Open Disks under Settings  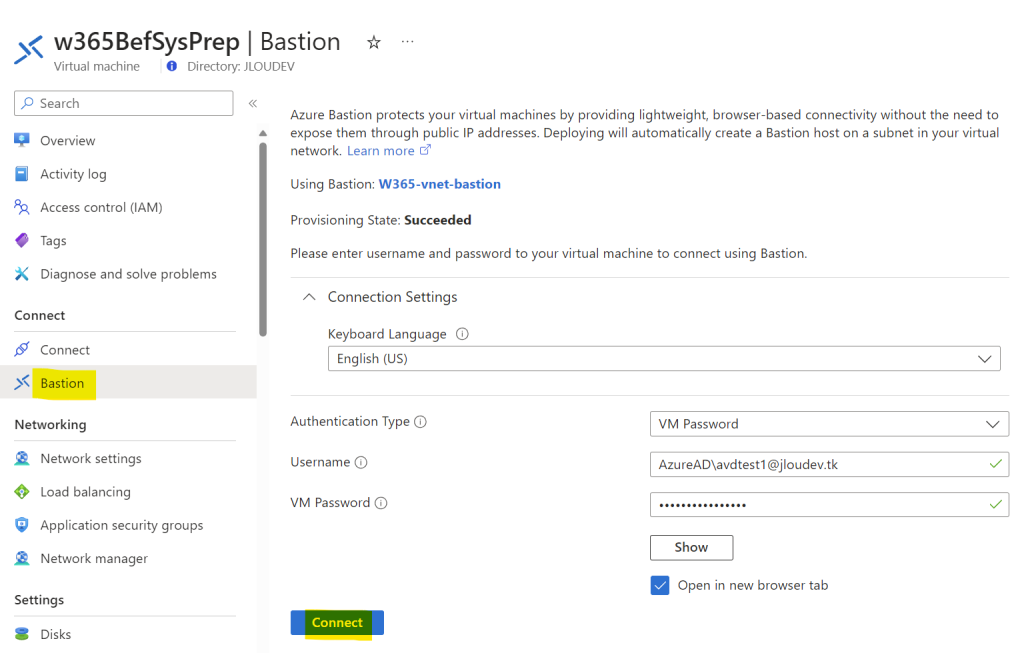pyautogui.click(x=56, y=634)
